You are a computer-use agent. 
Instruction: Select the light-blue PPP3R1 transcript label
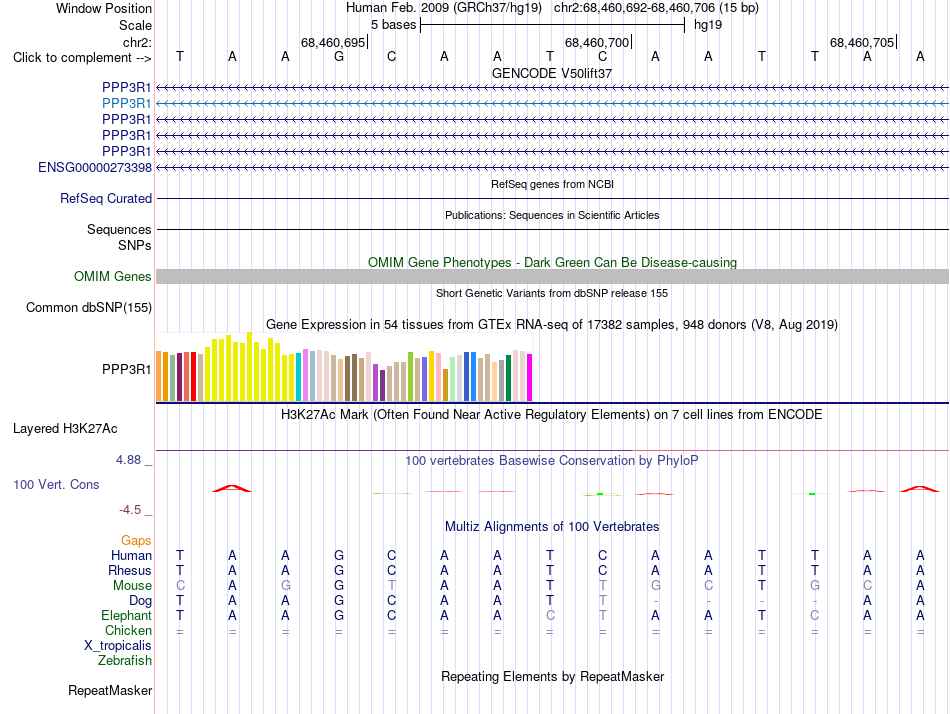[127, 104]
